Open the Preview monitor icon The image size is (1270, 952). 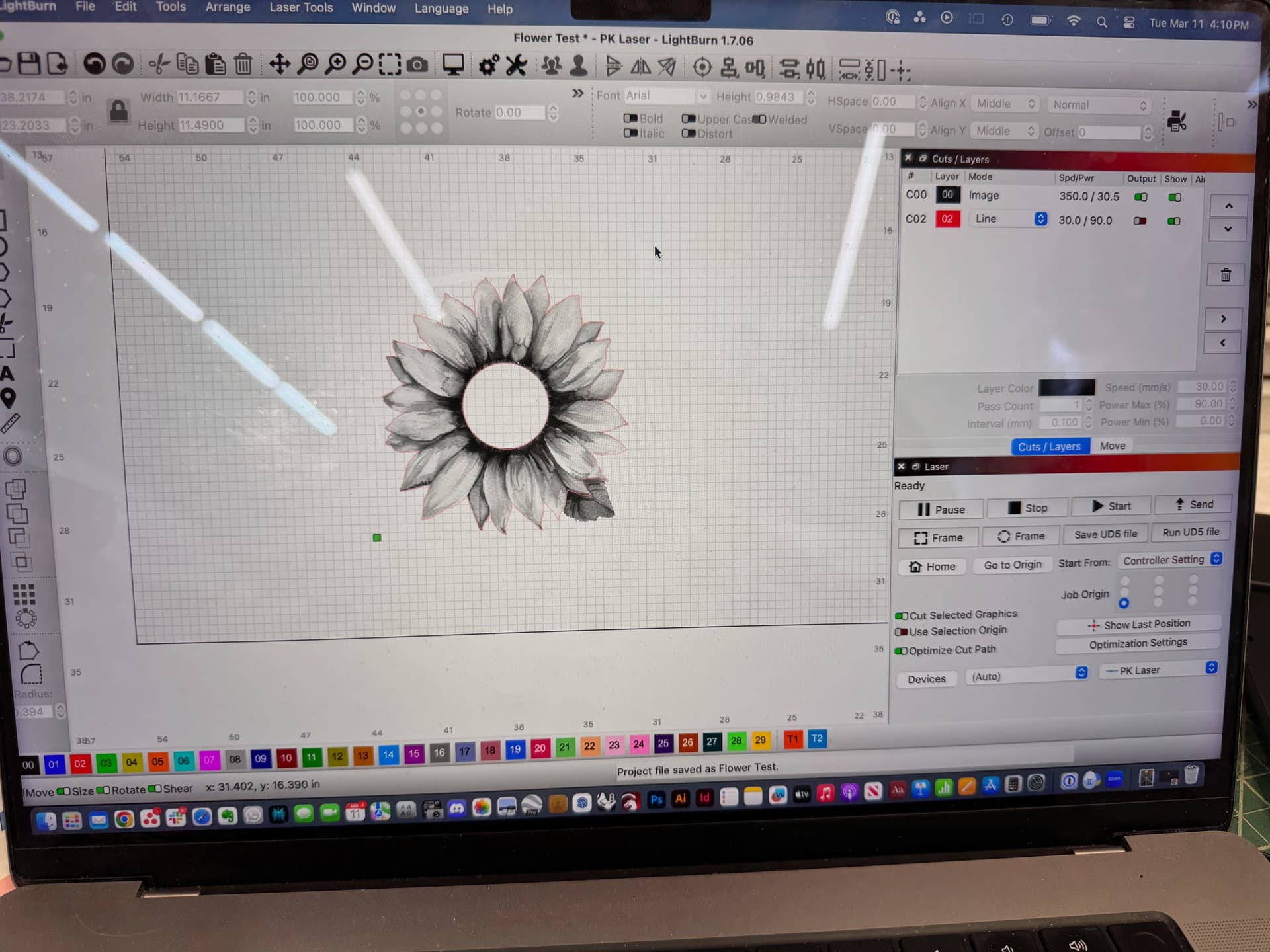pos(453,65)
